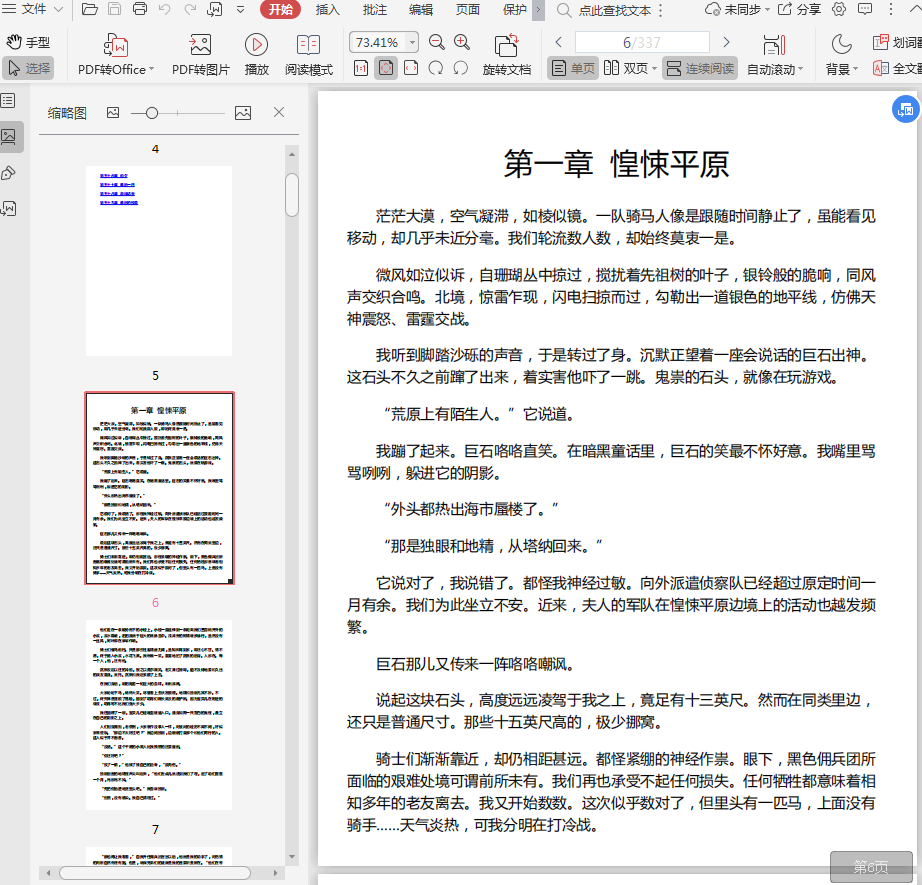Click the print icon in title bar
The height and width of the screenshot is (885, 922).
click(x=140, y=10)
